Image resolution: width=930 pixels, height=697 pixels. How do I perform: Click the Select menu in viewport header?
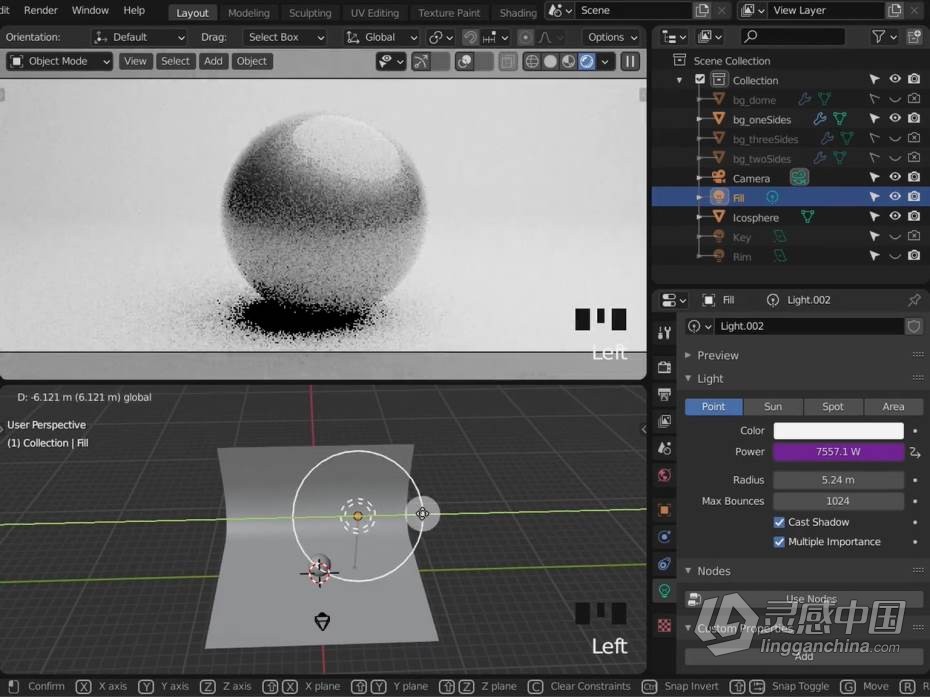point(176,61)
